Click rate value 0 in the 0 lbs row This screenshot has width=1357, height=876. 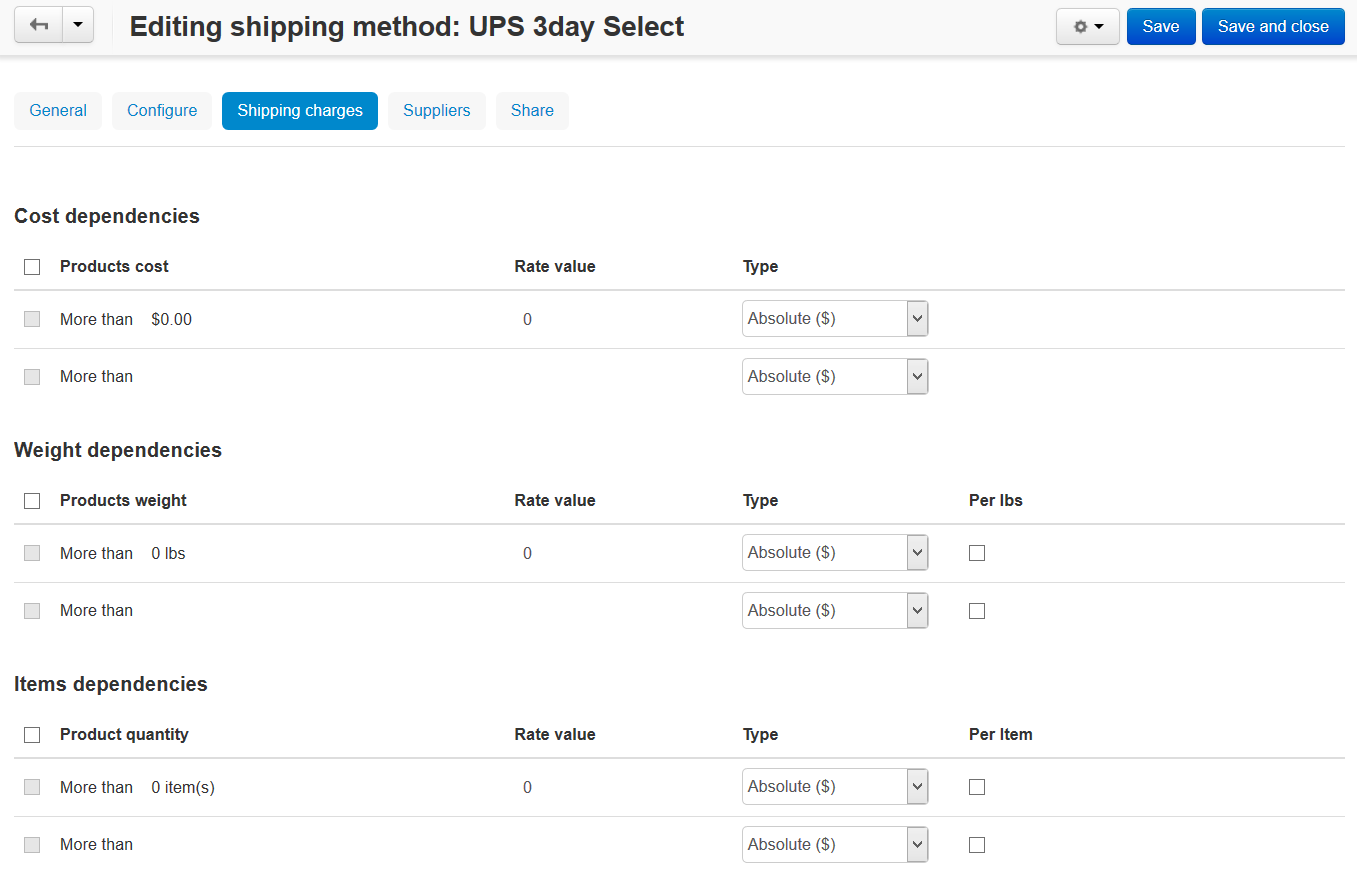(x=527, y=554)
